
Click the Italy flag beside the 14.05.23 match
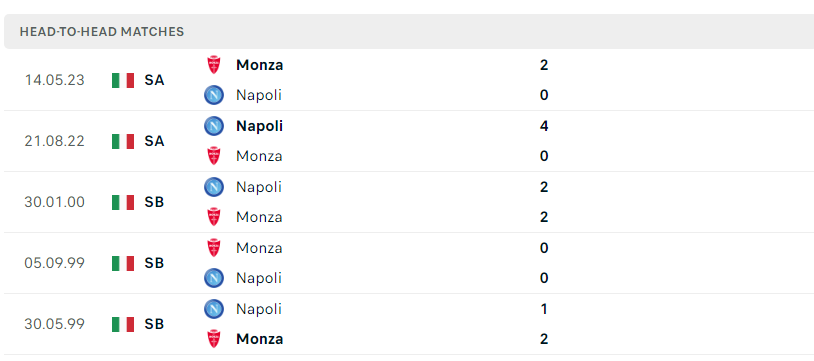tap(123, 80)
